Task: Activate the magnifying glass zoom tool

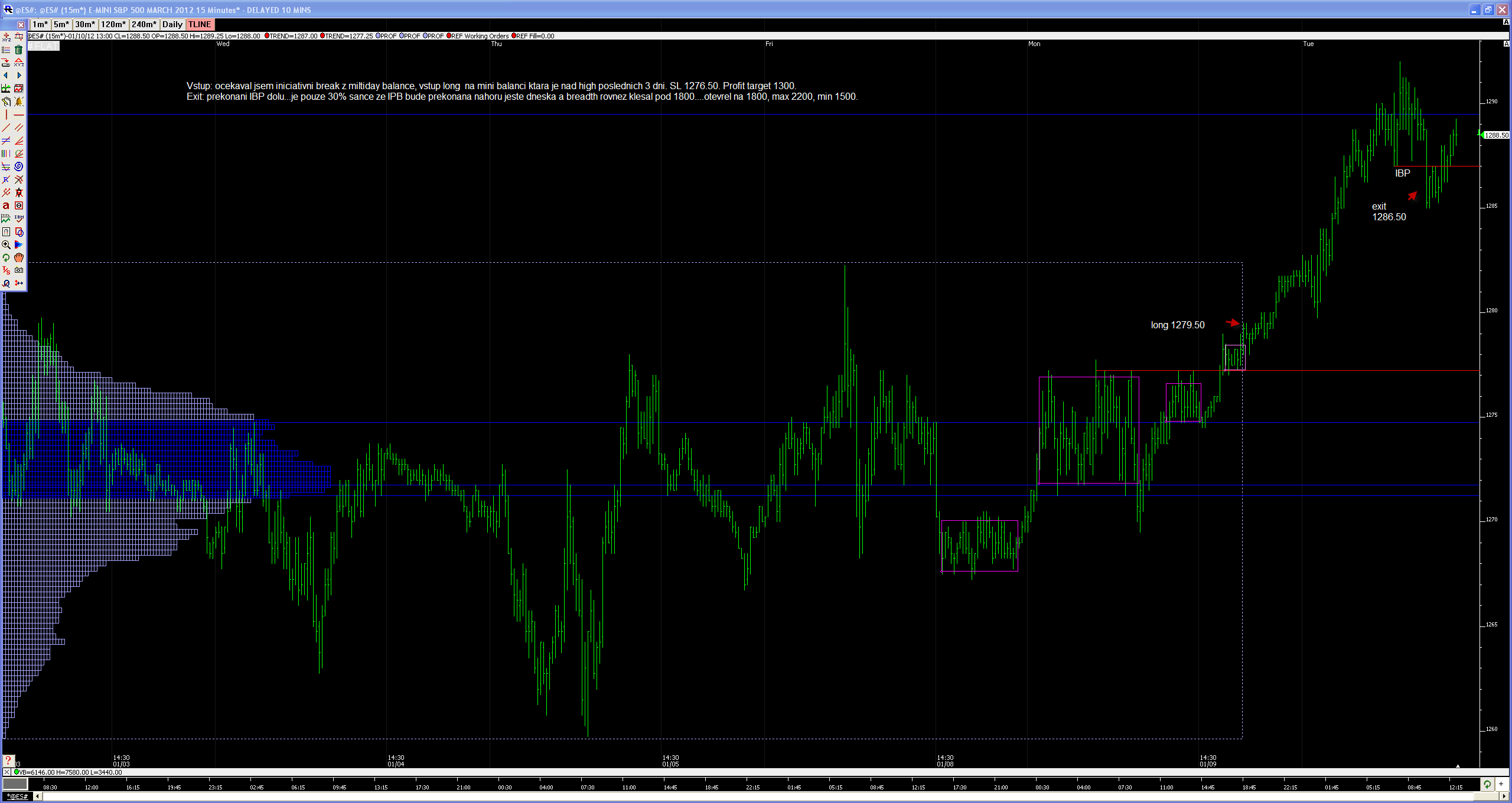Action: tap(6, 244)
